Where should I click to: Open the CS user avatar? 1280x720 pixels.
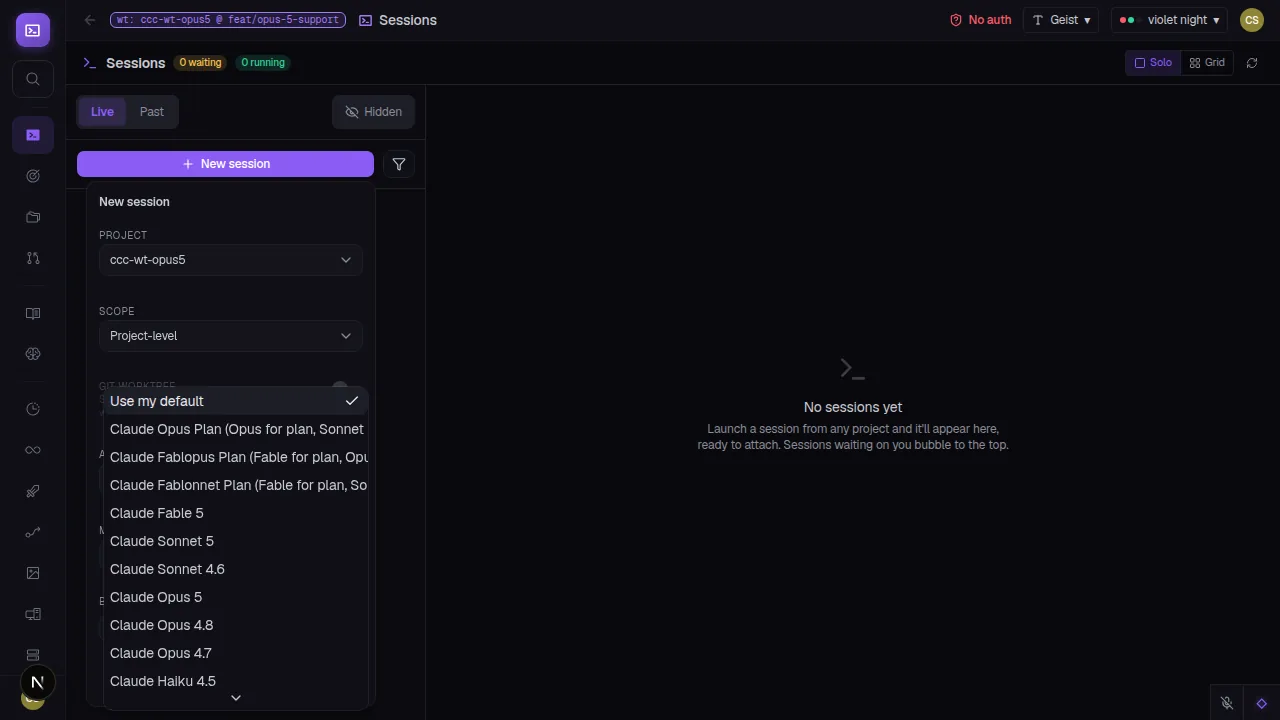point(1252,20)
